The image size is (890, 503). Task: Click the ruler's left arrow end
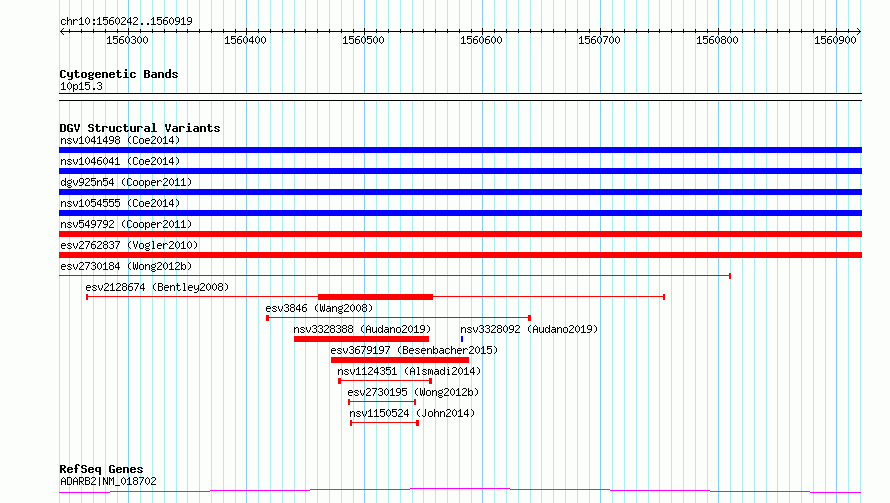click(62, 31)
